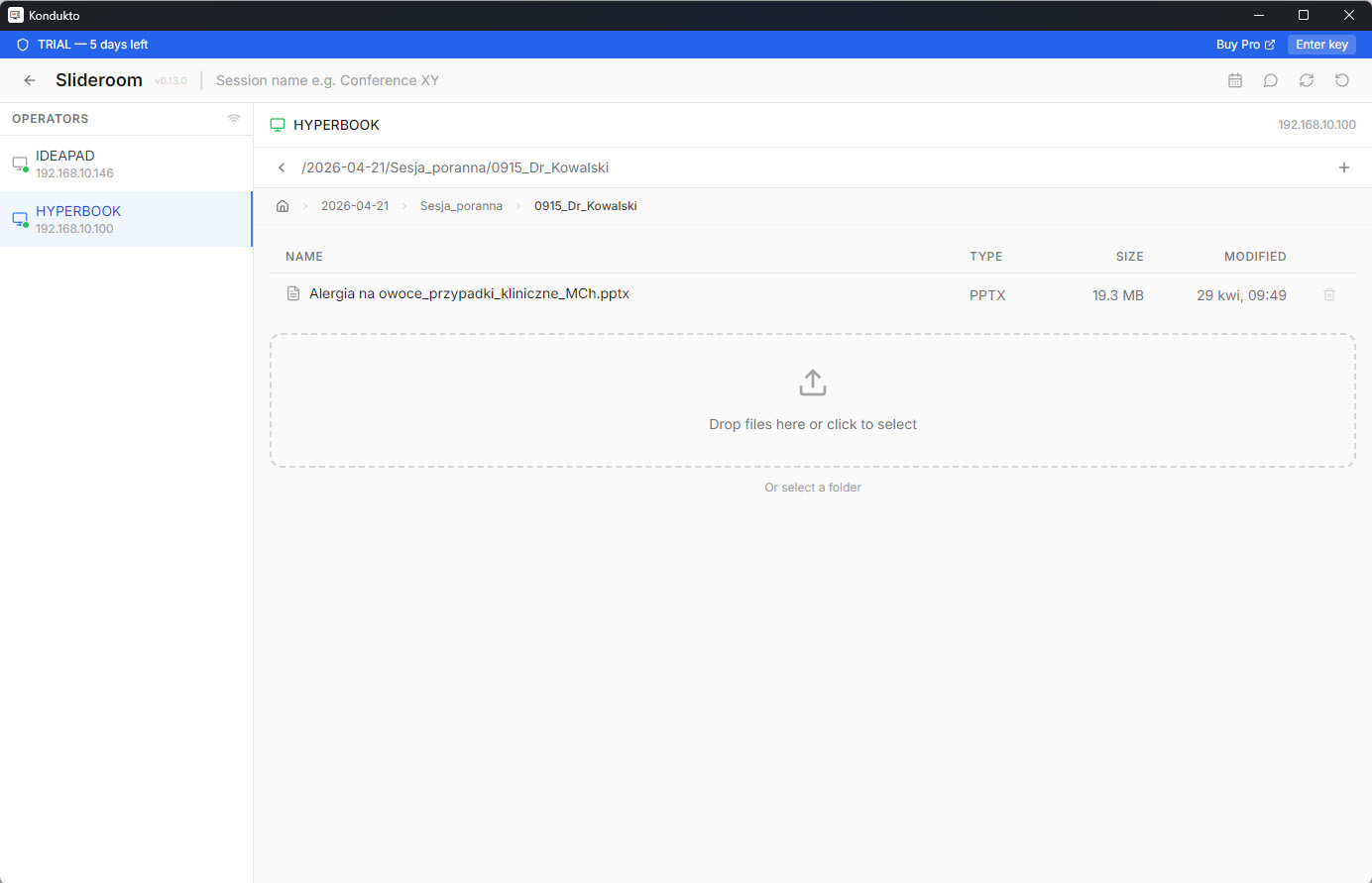This screenshot has height=883, width=1372.
Task: Click 'Drop files here or click to select'
Action: click(813, 424)
